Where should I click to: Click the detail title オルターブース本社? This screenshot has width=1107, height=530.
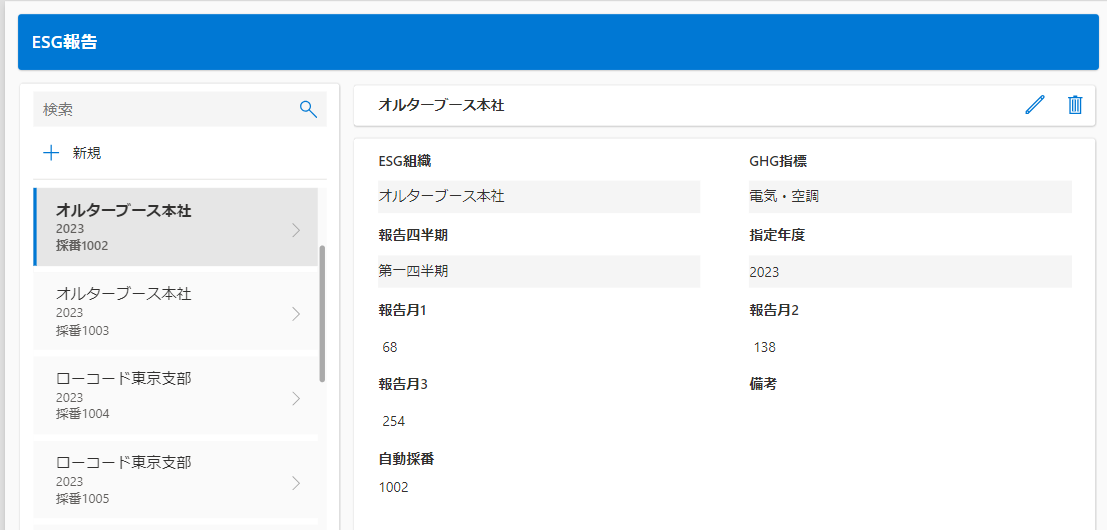pos(441,105)
